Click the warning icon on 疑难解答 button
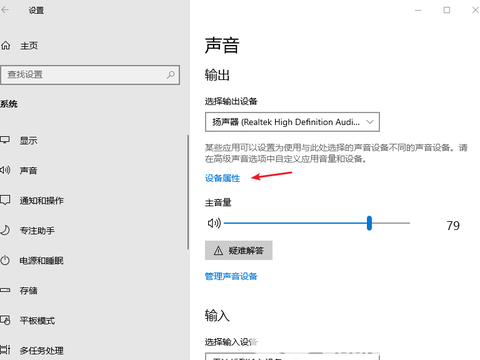This screenshot has width=480, height=360. tap(218, 250)
